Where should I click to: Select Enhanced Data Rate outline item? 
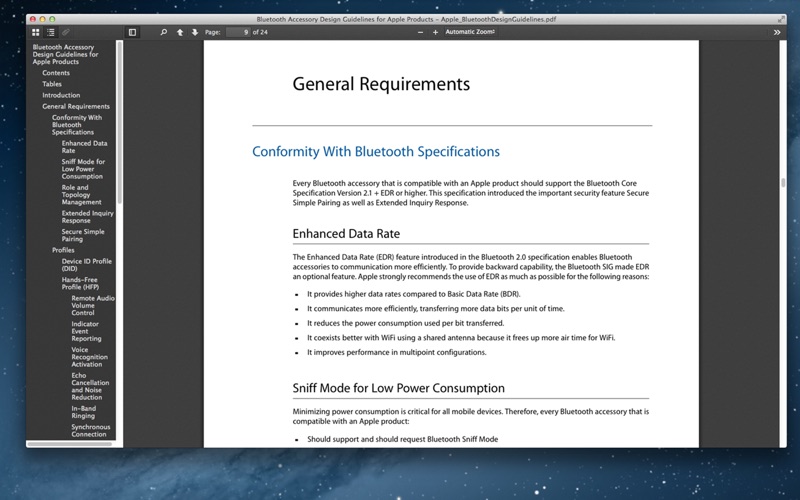pos(84,147)
